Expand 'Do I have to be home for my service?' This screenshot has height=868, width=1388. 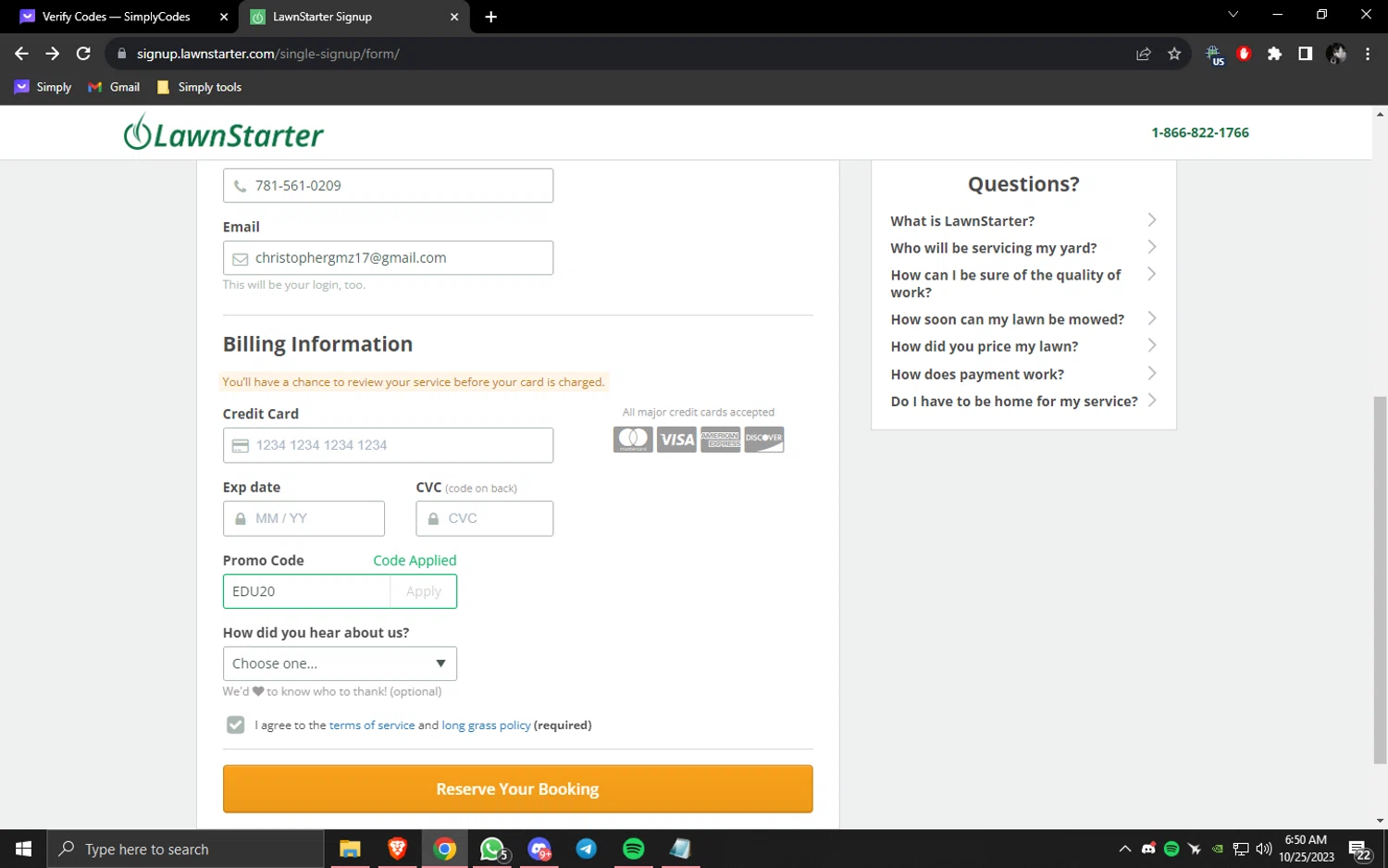click(x=1023, y=401)
